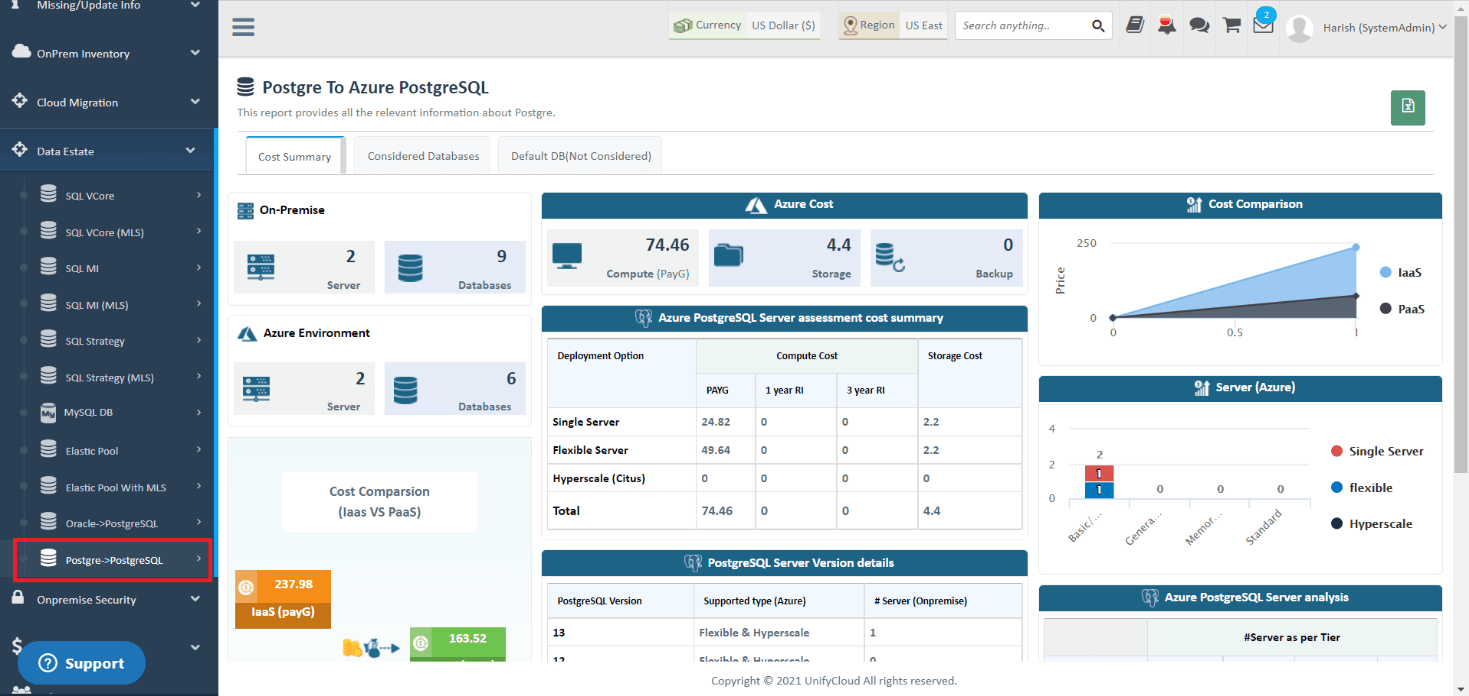The image size is (1469, 696).
Task: Open the mail icon with badge 2
Action: tap(1263, 25)
